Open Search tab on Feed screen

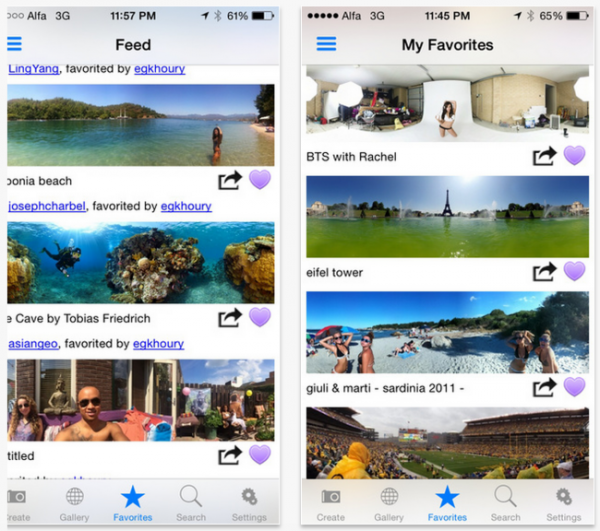(190, 503)
